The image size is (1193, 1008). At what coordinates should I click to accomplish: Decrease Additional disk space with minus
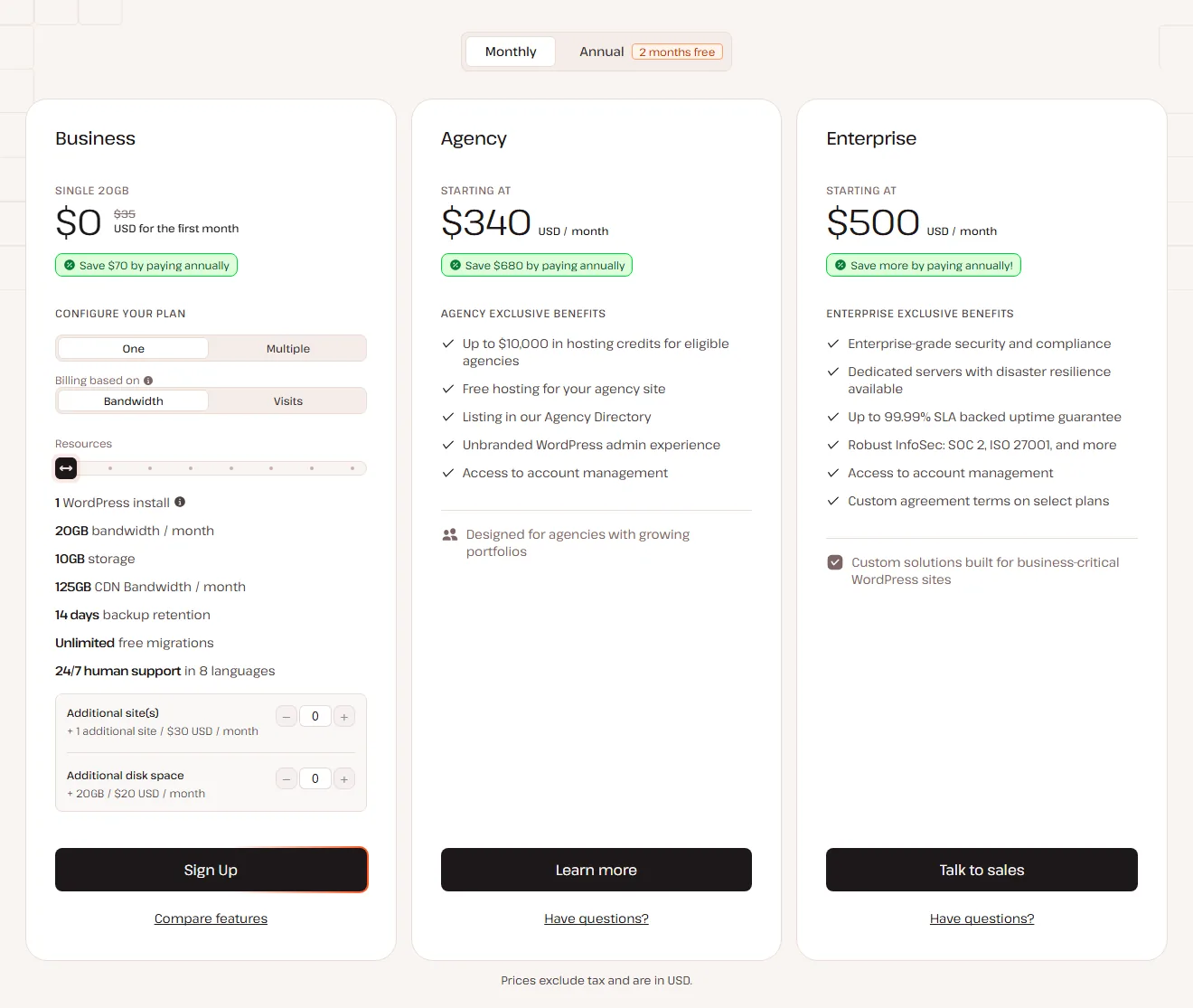click(x=287, y=779)
